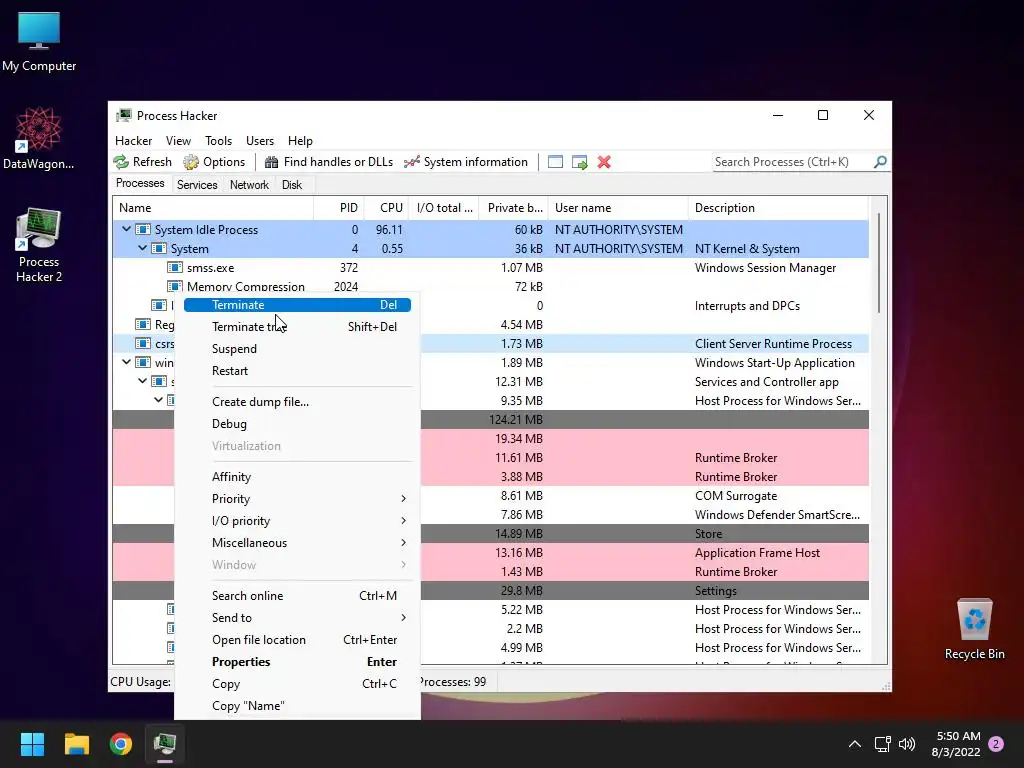Screen dimensions: 1024x768
Task: Sort by the Private bytes column header
Action: (513, 208)
